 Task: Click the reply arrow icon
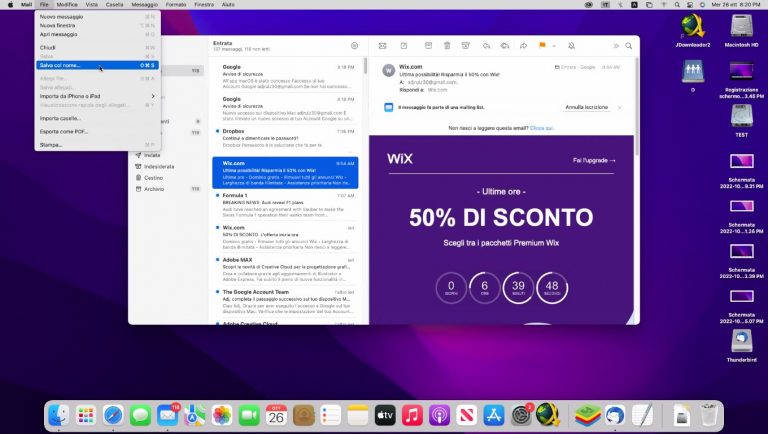[486, 46]
